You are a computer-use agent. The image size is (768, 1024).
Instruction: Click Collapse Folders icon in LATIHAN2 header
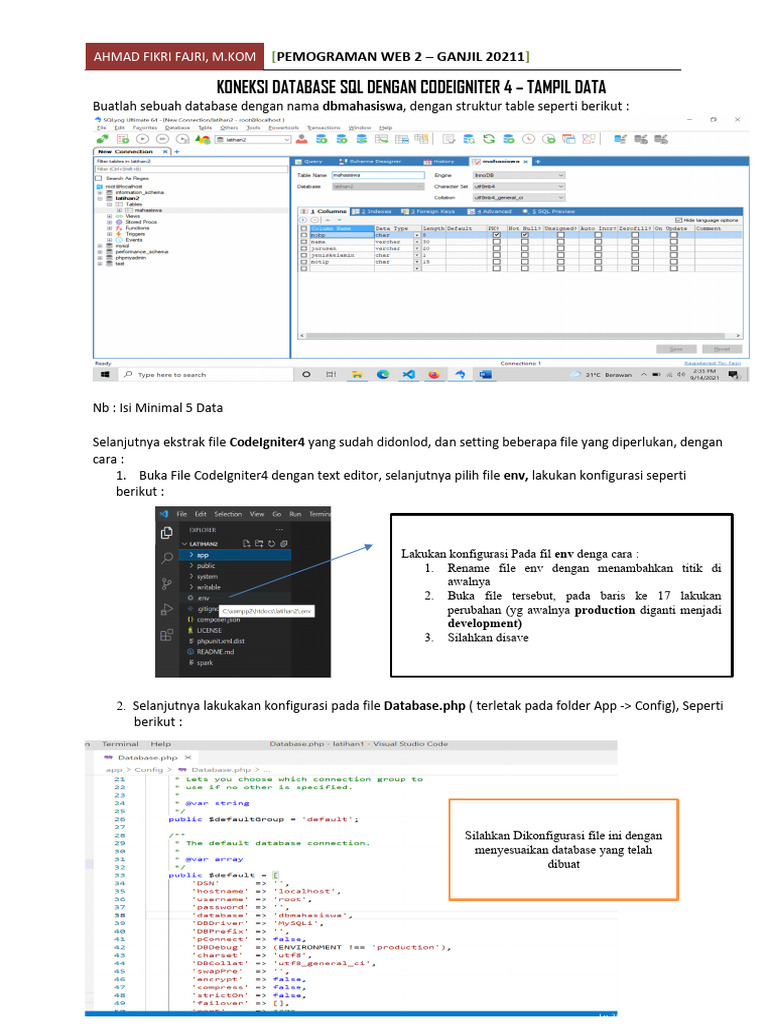(x=283, y=543)
